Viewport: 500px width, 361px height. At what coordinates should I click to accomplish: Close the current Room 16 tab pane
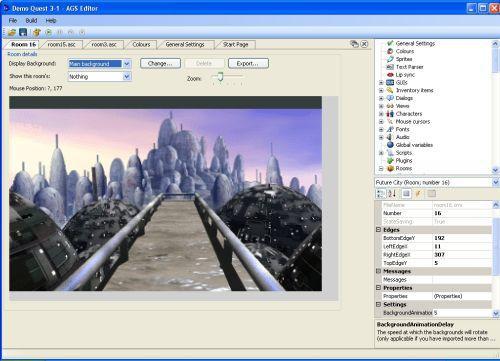[x=364, y=44]
